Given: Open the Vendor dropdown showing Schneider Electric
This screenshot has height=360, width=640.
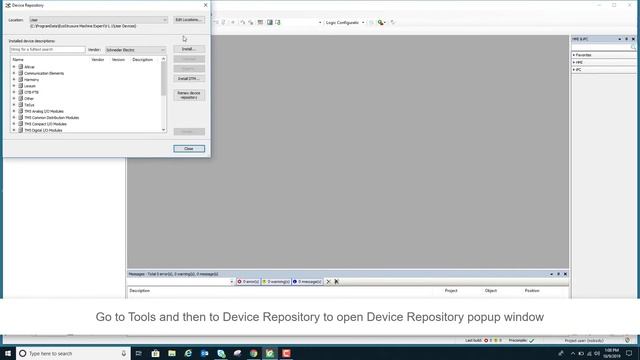Looking at the screenshot, I should pyautogui.click(x=136, y=50).
